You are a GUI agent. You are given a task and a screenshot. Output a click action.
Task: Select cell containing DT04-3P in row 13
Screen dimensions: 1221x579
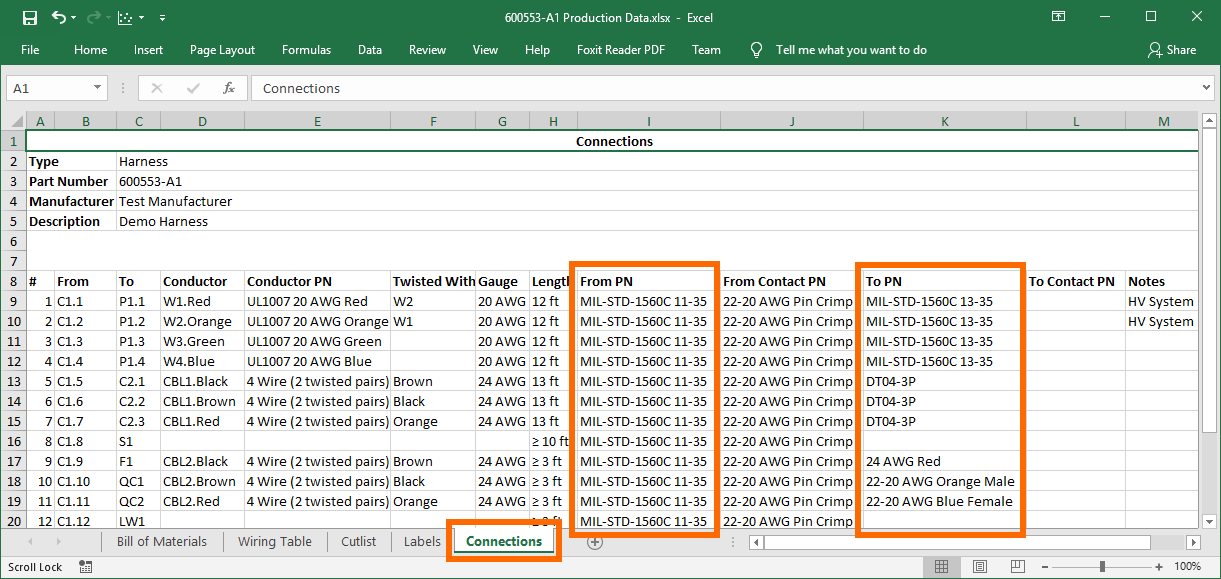coord(944,381)
